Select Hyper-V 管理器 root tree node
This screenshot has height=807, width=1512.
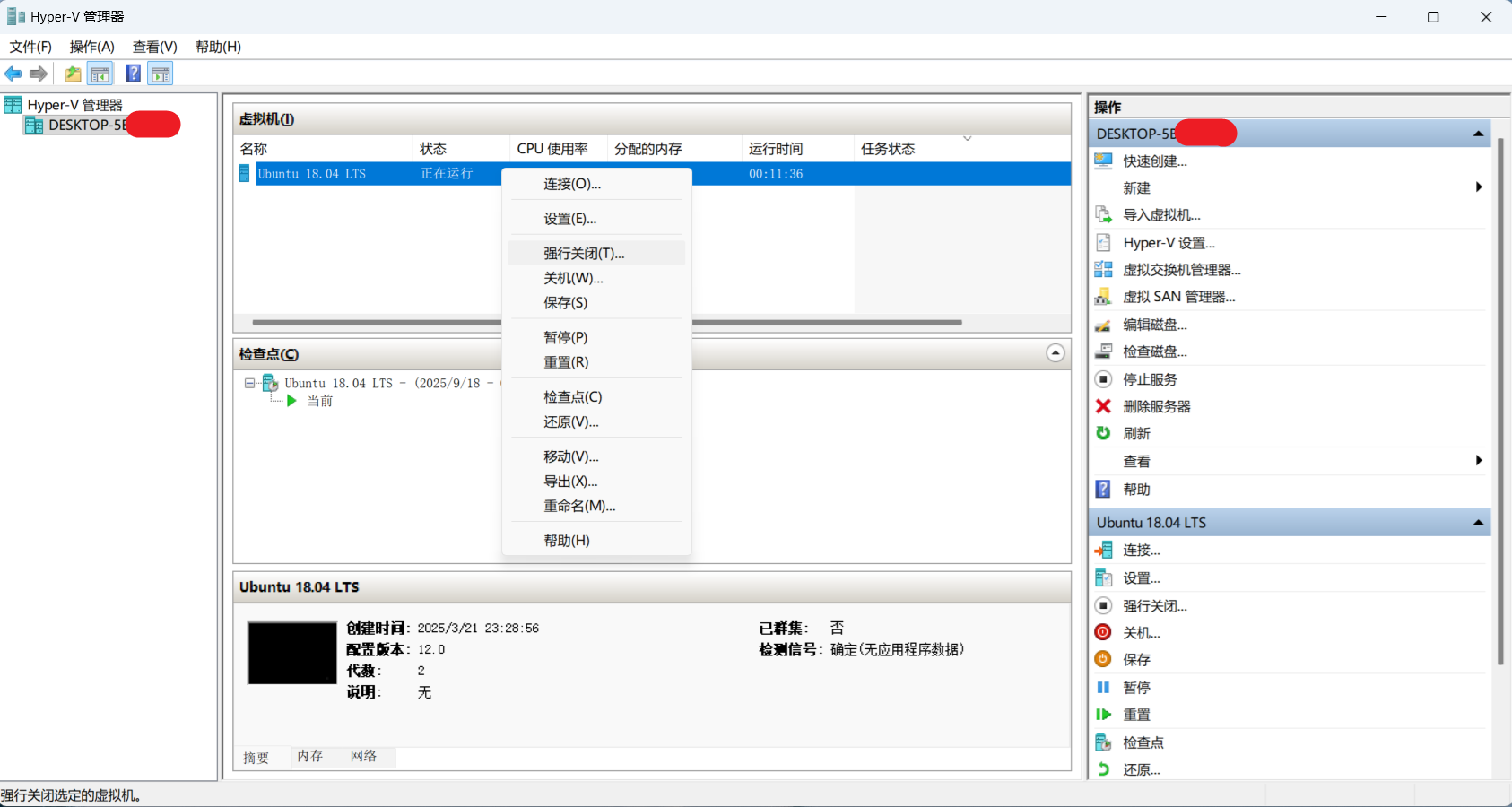64,105
